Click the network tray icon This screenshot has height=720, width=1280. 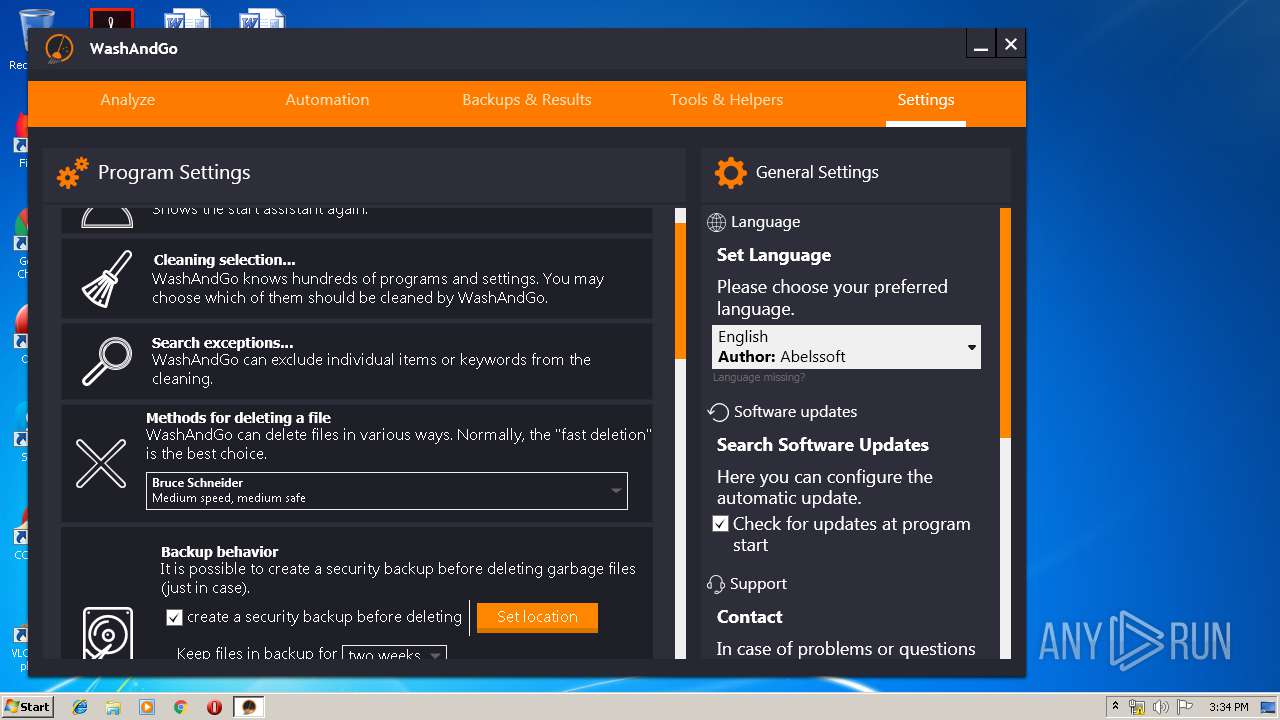[1137, 707]
